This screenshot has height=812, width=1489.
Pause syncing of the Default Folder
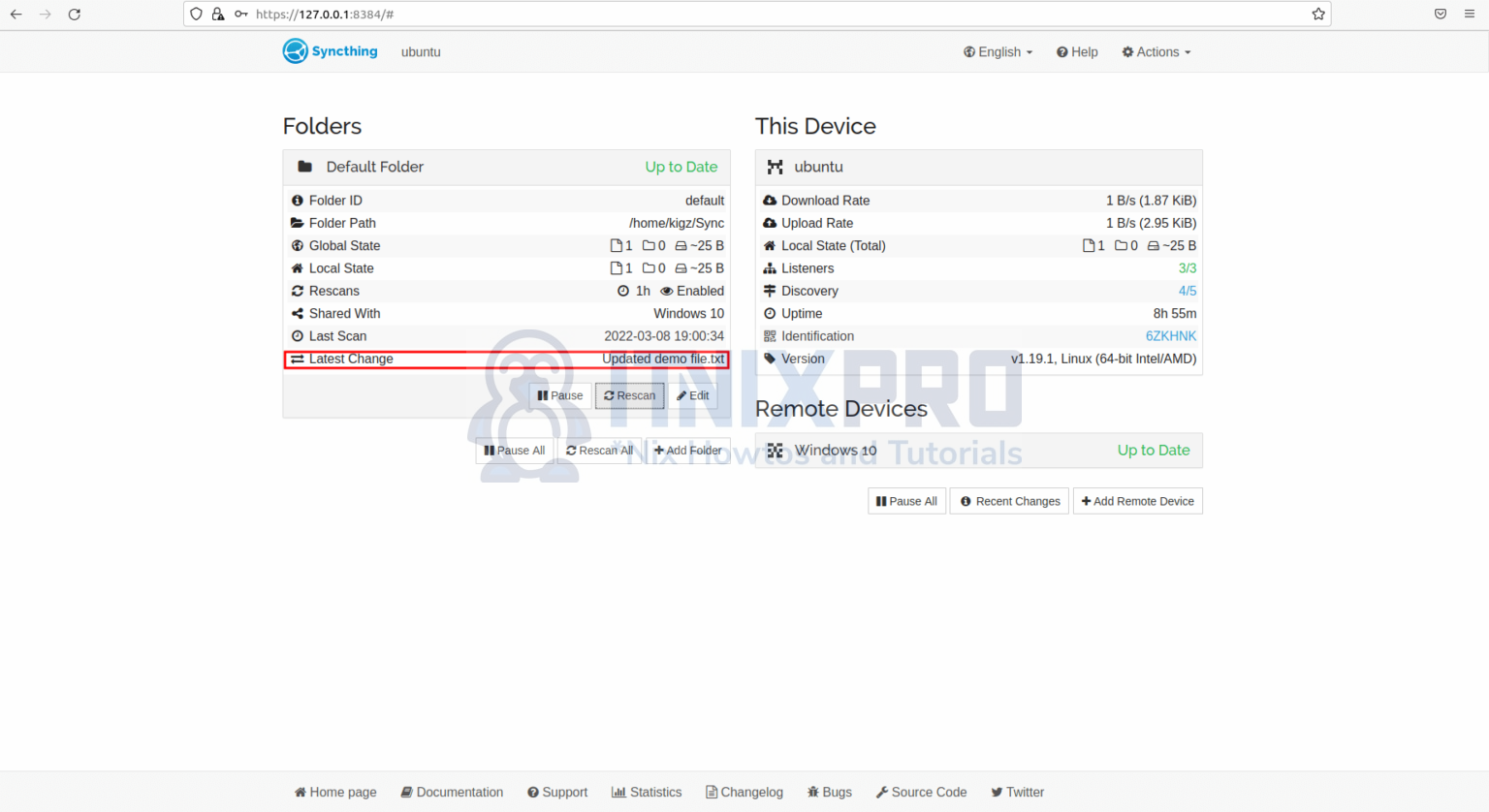[x=559, y=395]
